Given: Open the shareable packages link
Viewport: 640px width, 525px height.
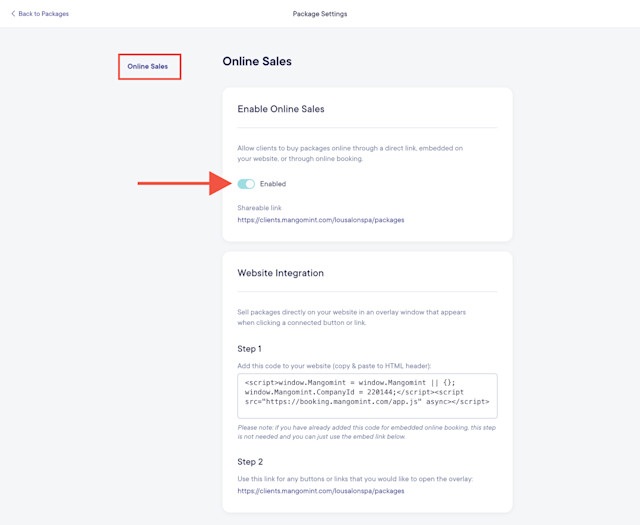Looking at the screenshot, I should [x=321, y=220].
